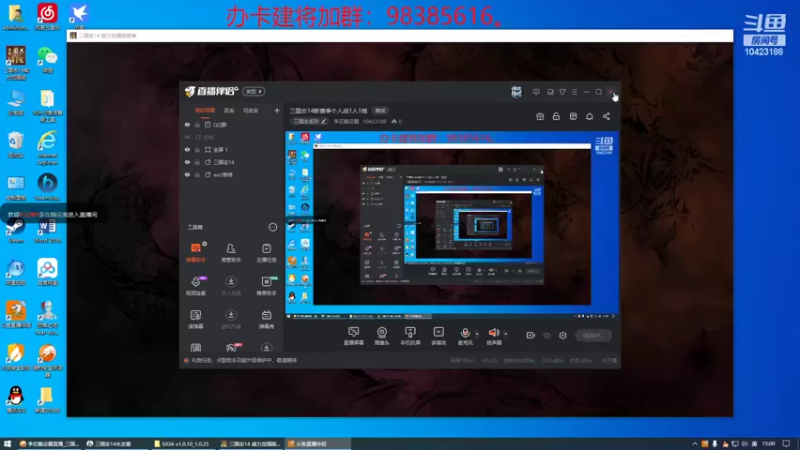Lock the 三国志14 source
Screen dimensions: 800x450
point(197,162)
